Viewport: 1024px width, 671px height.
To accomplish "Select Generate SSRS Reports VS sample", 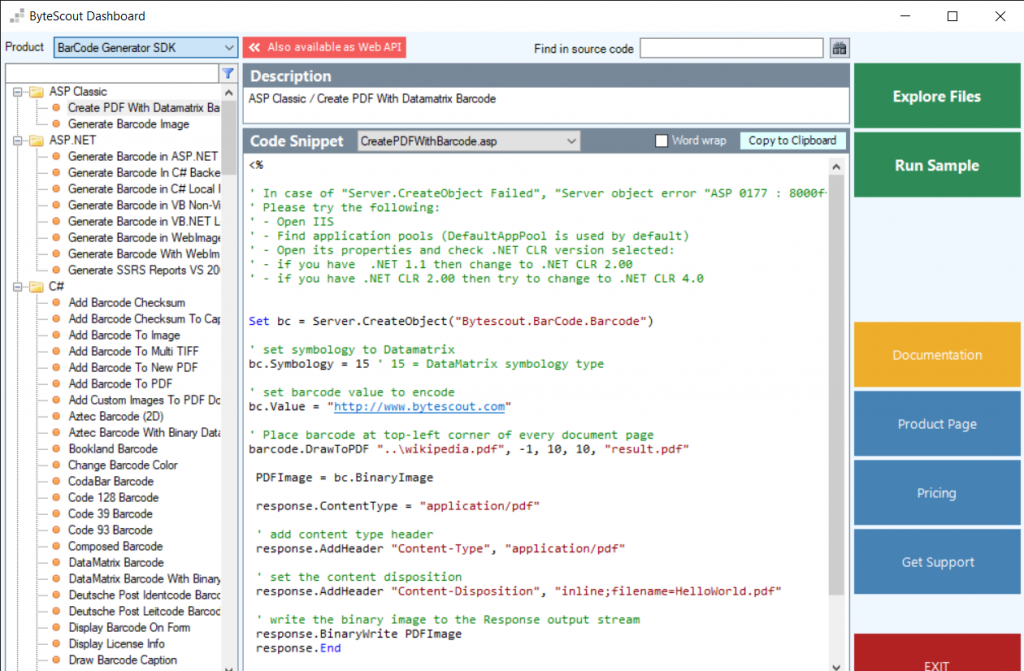I will pos(144,270).
